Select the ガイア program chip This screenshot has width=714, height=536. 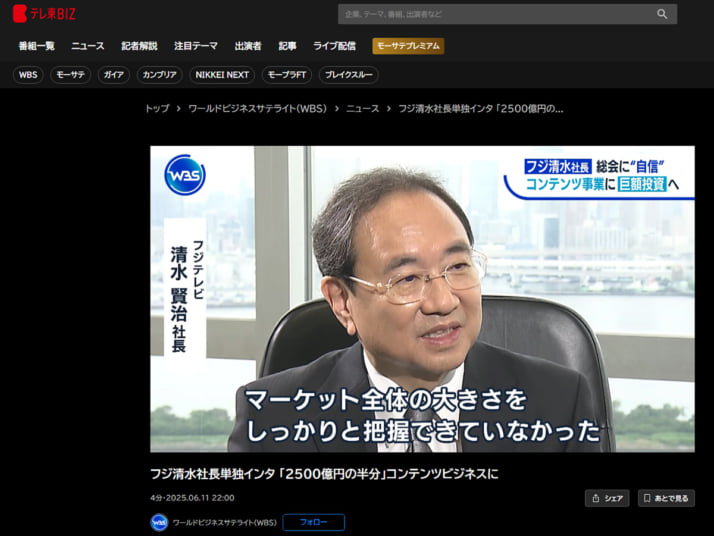114,75
